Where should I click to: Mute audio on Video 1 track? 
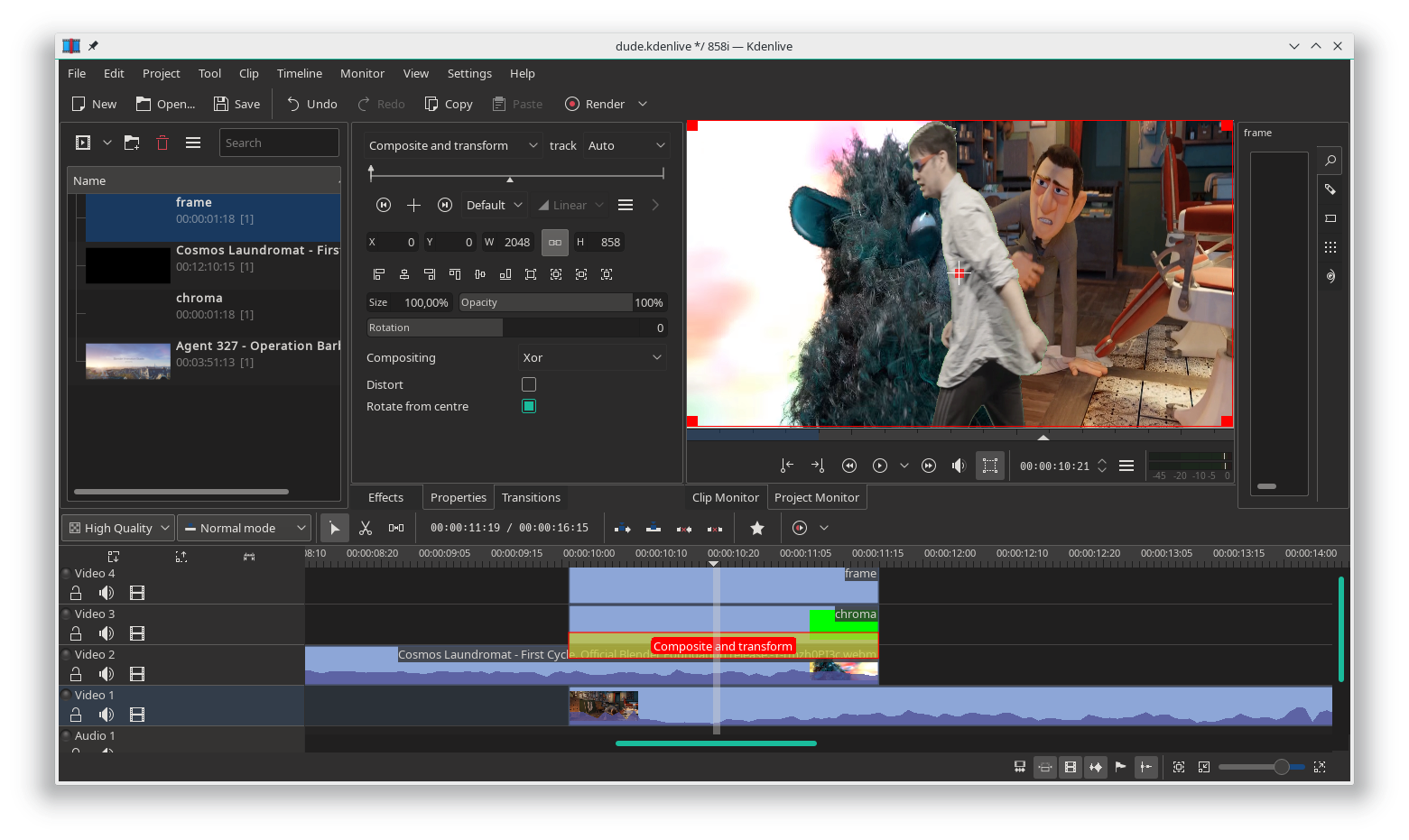coord(107,715)
